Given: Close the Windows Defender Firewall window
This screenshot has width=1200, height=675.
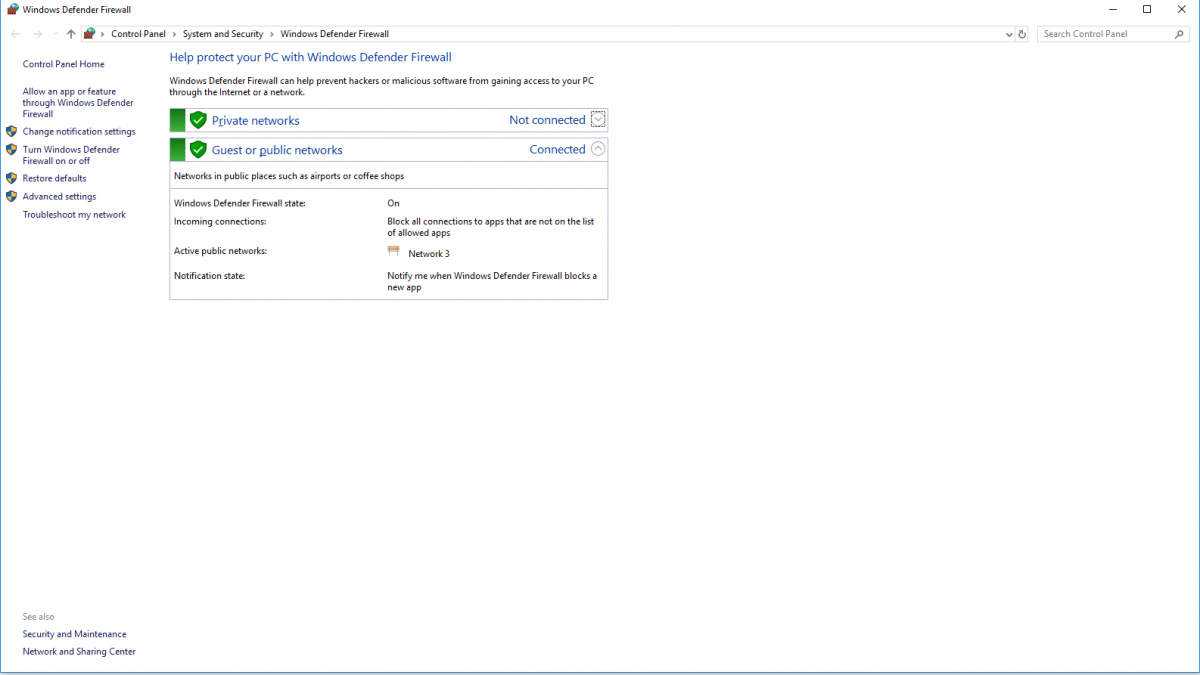Looking at the screenshot, I should [1181, 9].
